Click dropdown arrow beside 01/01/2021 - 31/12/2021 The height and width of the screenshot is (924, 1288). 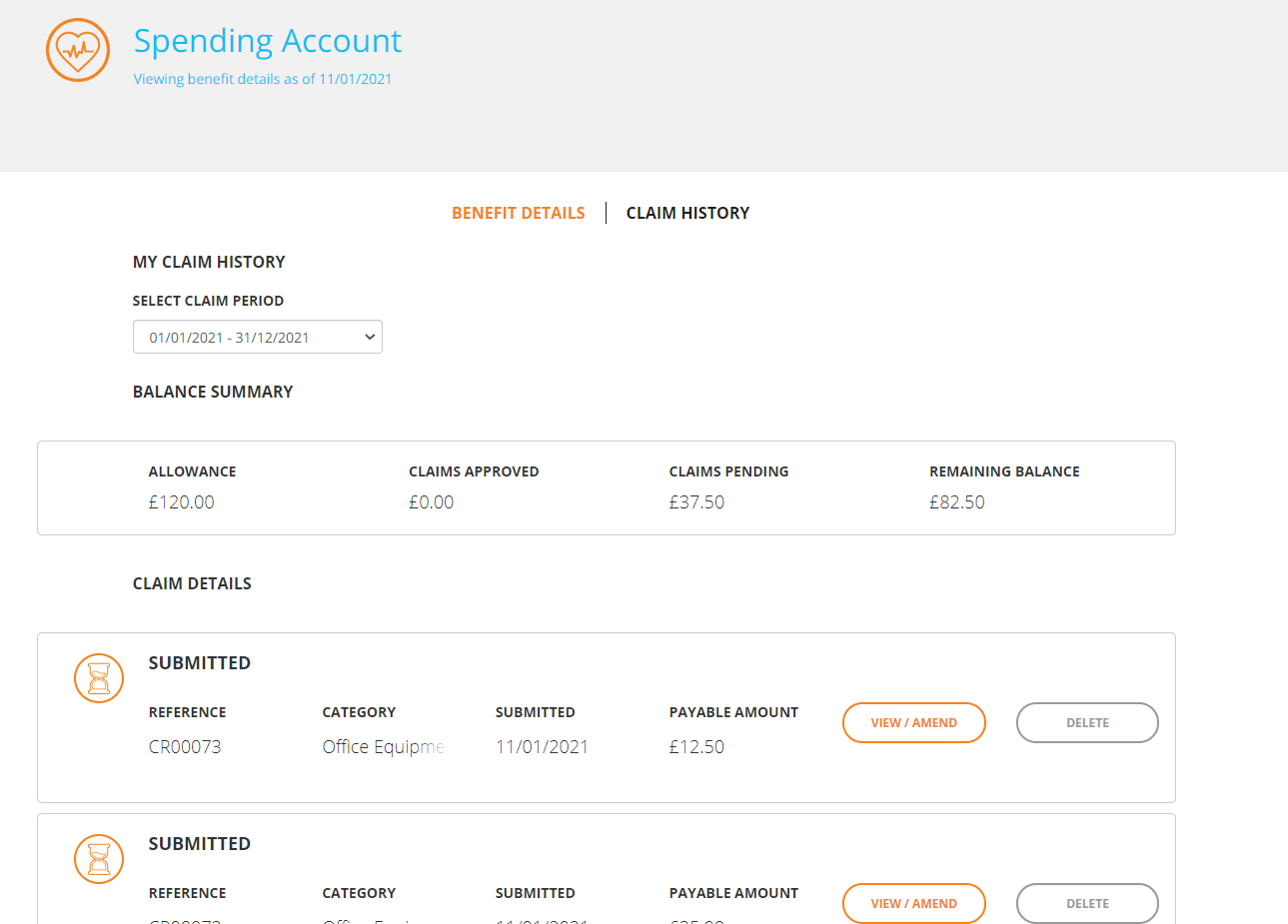370,337
